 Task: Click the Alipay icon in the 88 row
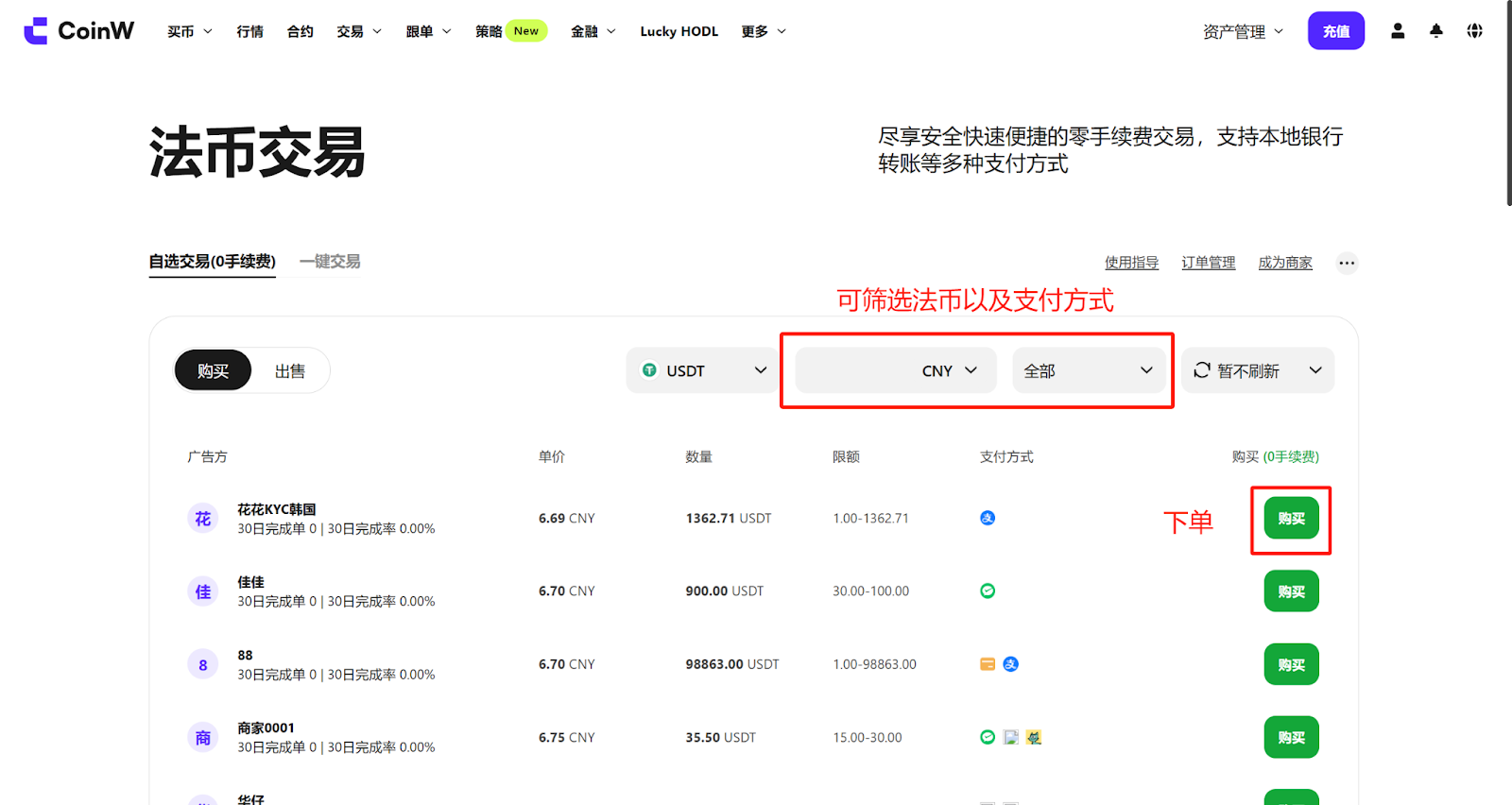[x=1011, y=664]
